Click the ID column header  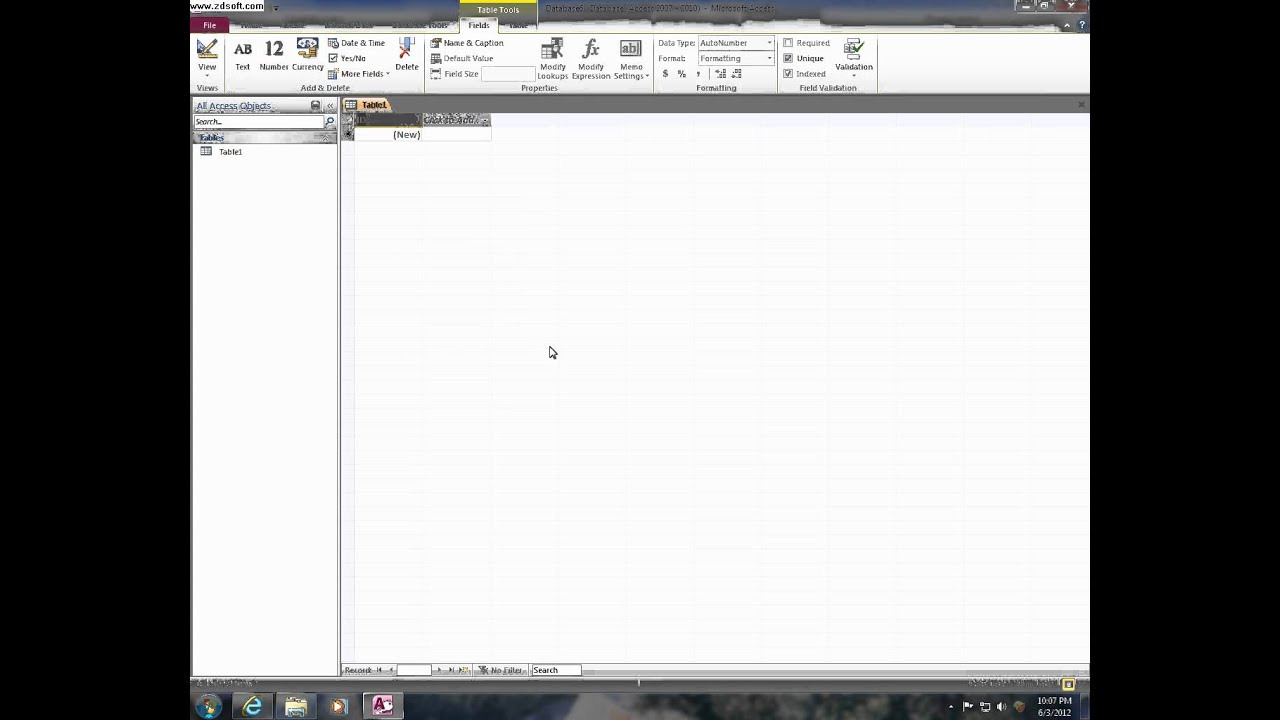click(x=386, y=120)
